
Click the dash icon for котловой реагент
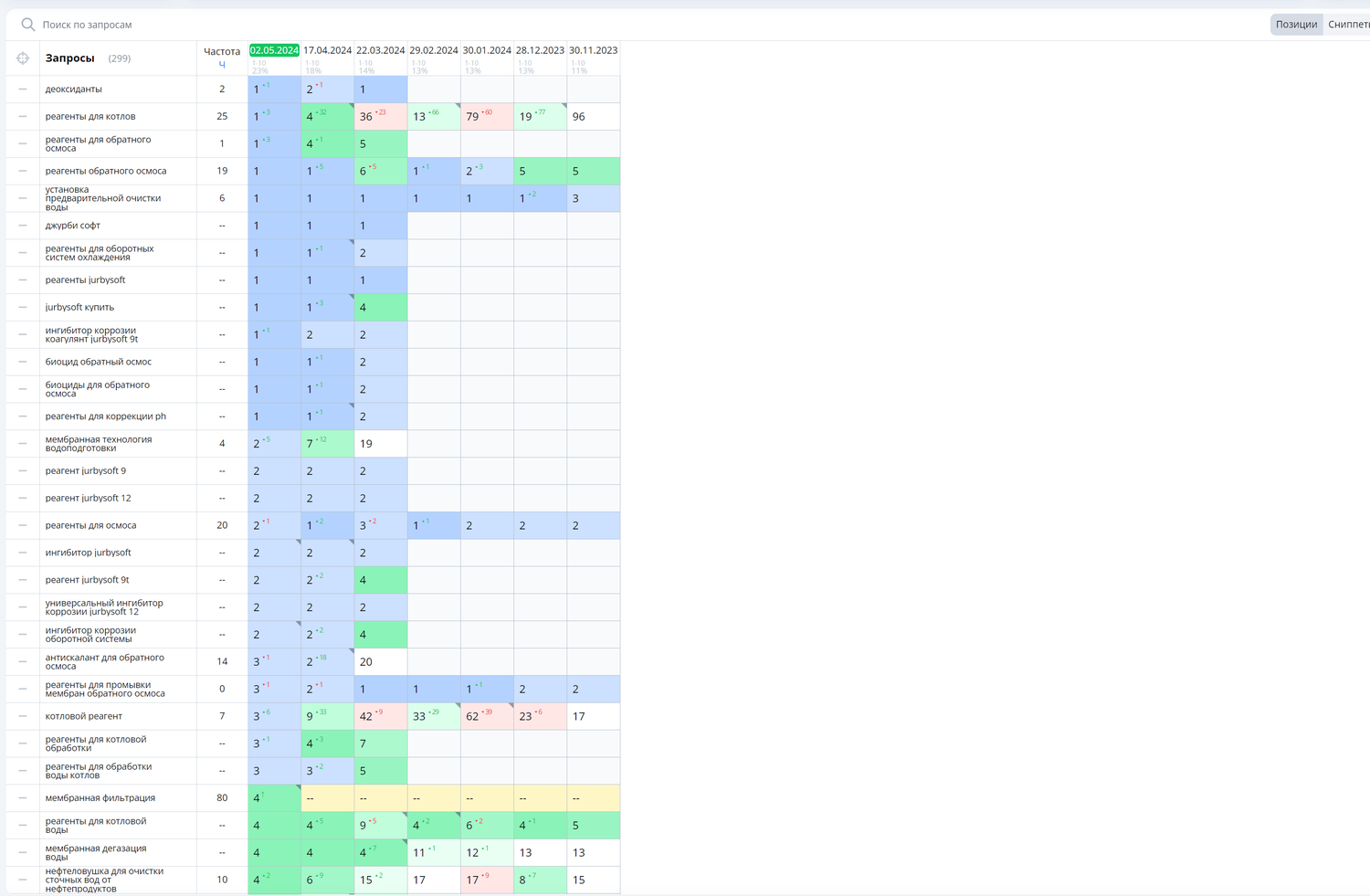tap(23, 716)
